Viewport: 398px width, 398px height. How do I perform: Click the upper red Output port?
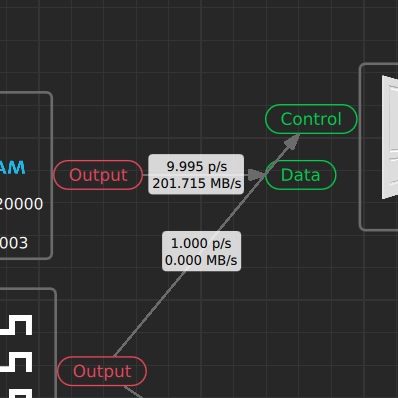98,175
